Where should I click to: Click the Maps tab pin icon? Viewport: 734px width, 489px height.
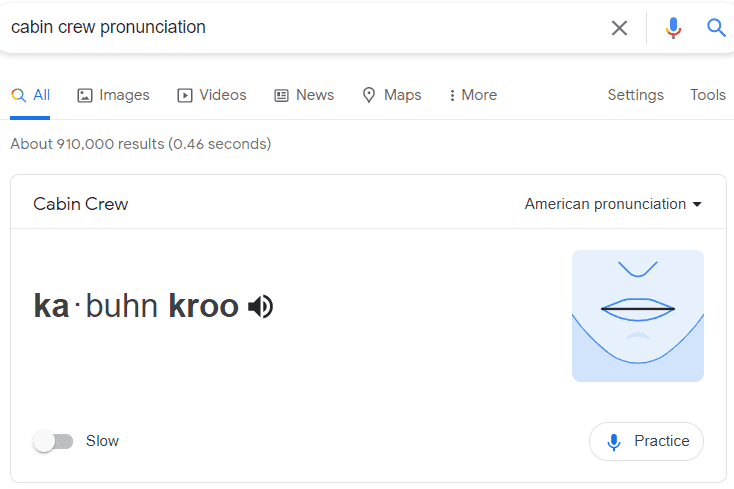tap(369, 96)
